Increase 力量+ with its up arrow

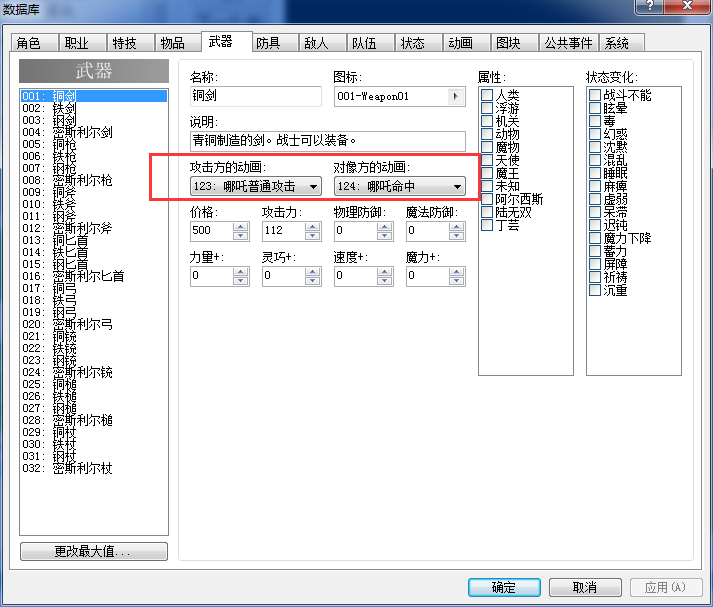pyautogui.click(x=241, y=271)
